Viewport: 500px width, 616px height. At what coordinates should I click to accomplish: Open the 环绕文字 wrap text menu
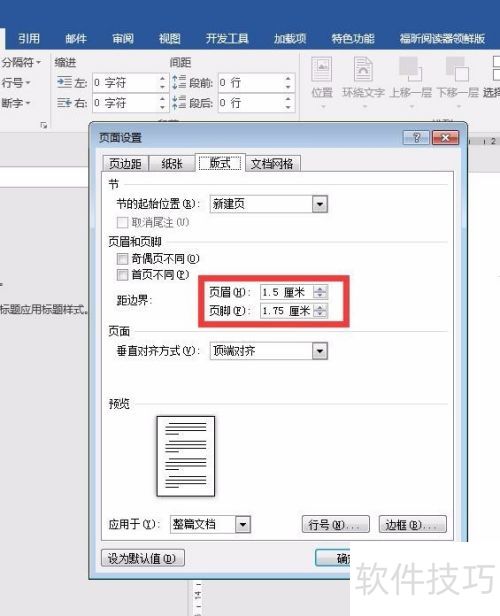click(x=363, y=82)
